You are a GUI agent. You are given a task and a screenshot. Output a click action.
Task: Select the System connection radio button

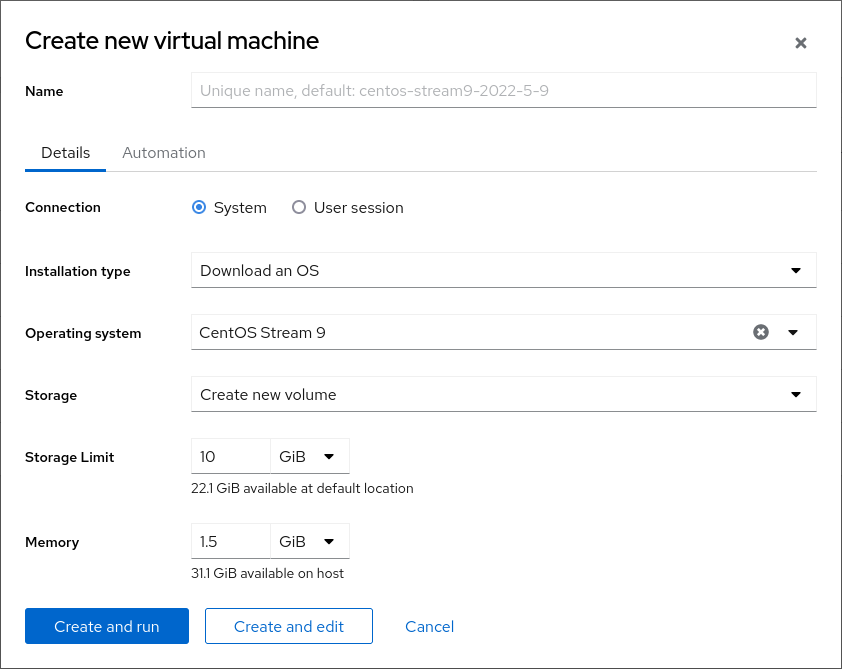(x=199, y=208)
